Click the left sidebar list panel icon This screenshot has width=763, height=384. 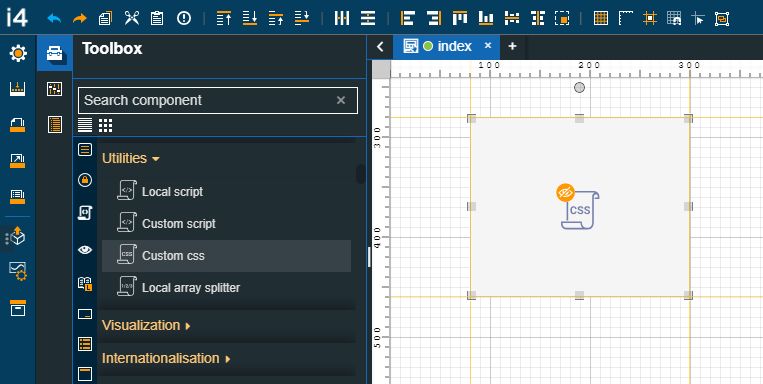point(18,197)
